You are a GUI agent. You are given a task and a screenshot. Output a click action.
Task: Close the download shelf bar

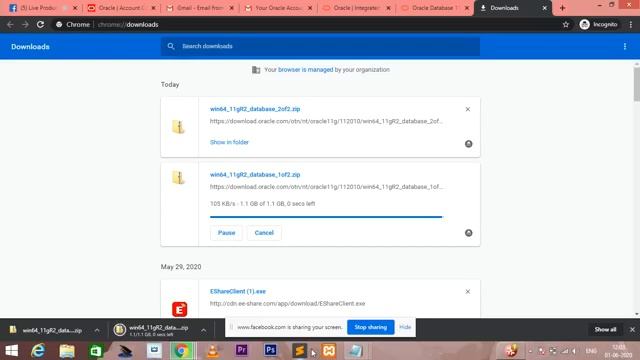632,329
